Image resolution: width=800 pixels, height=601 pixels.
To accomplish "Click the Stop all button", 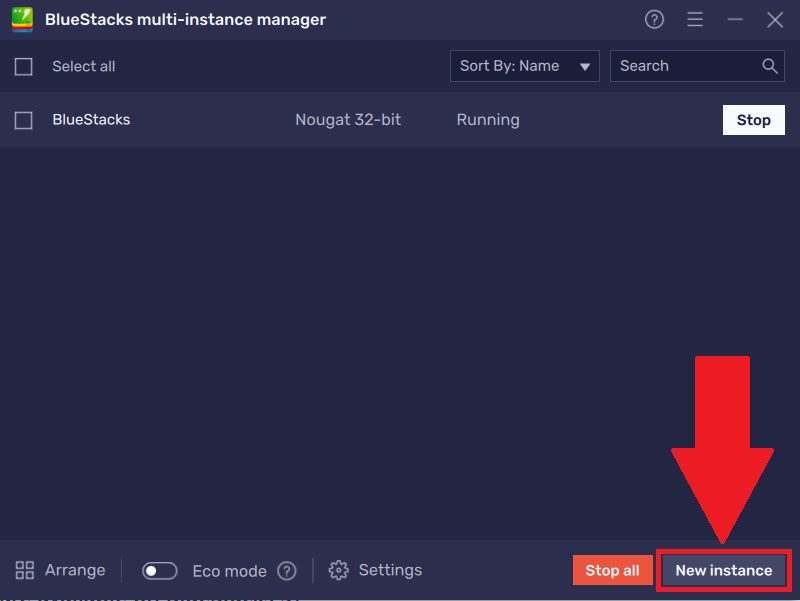I will pyautogui.click(x=612, y=570).
